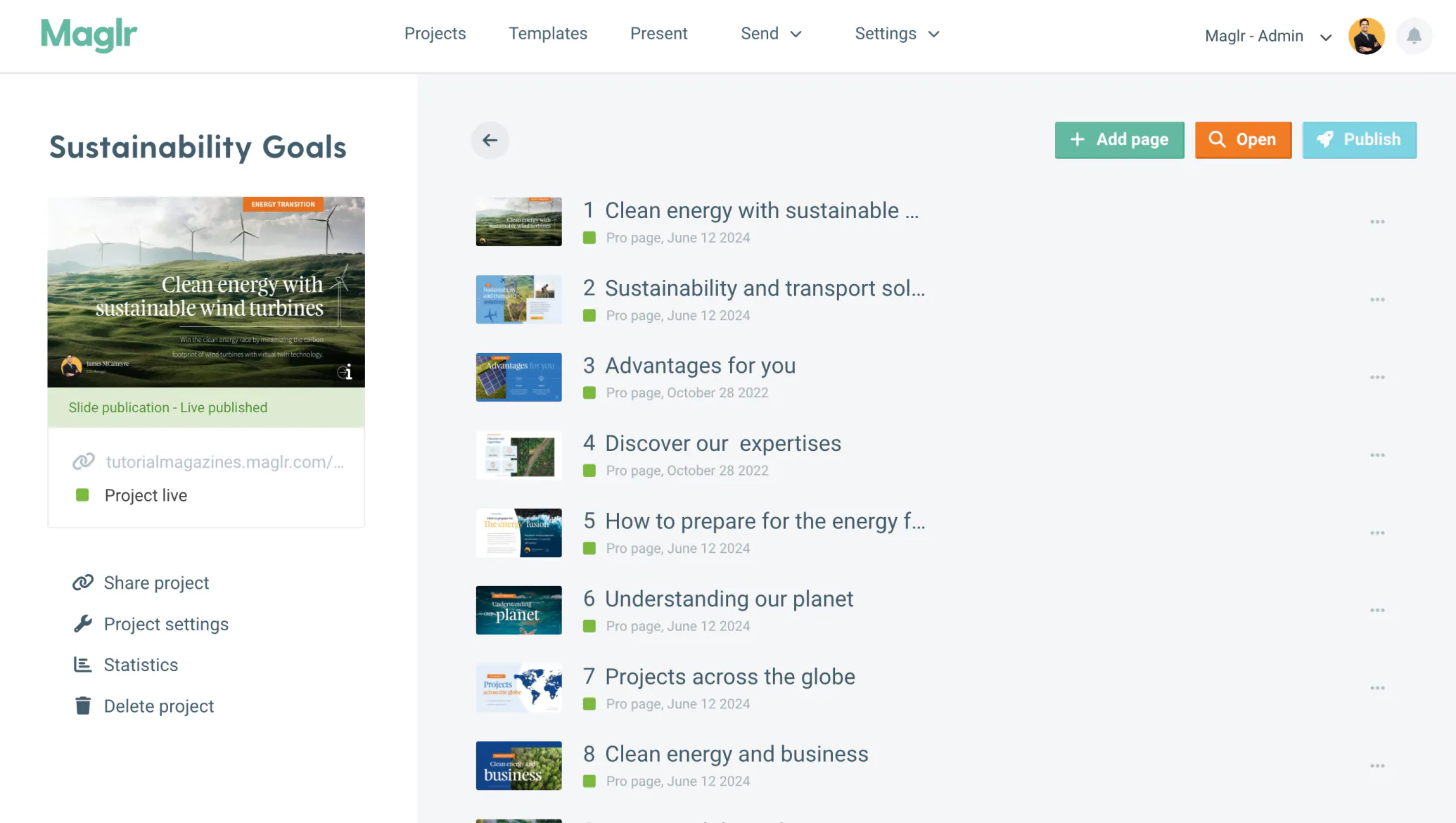1456x823 pixels.
Task: Select page title 'Projects across the globe'
Action: click(730, 677)
